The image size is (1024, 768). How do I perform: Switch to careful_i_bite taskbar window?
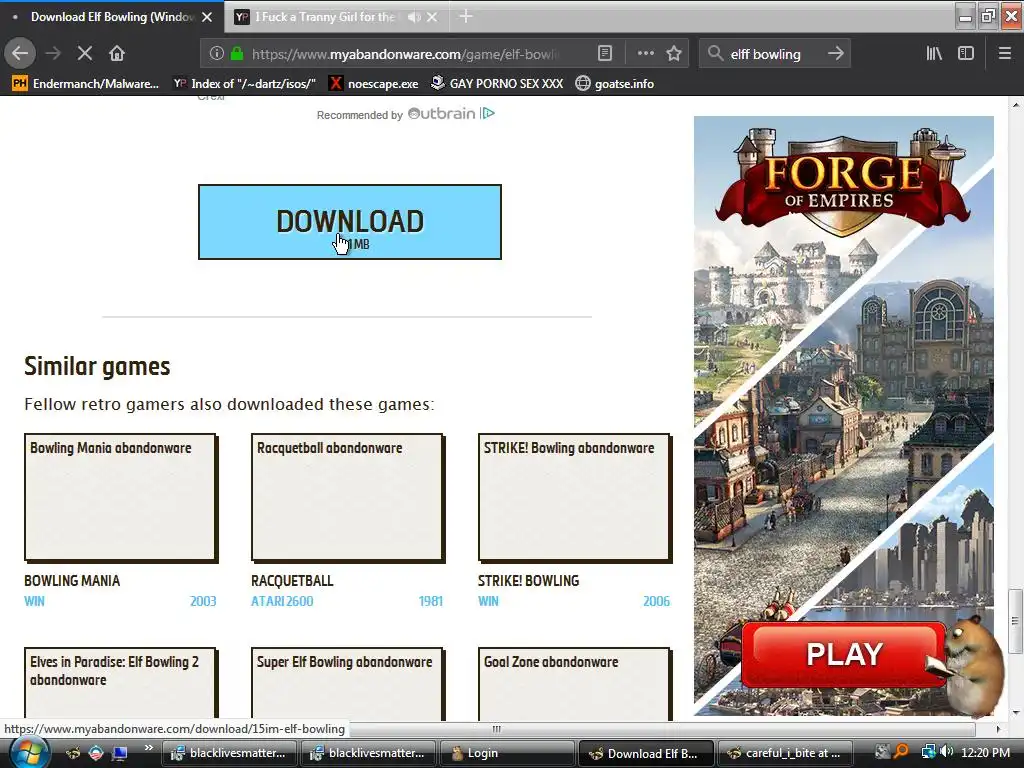click(x=784, y=753)
